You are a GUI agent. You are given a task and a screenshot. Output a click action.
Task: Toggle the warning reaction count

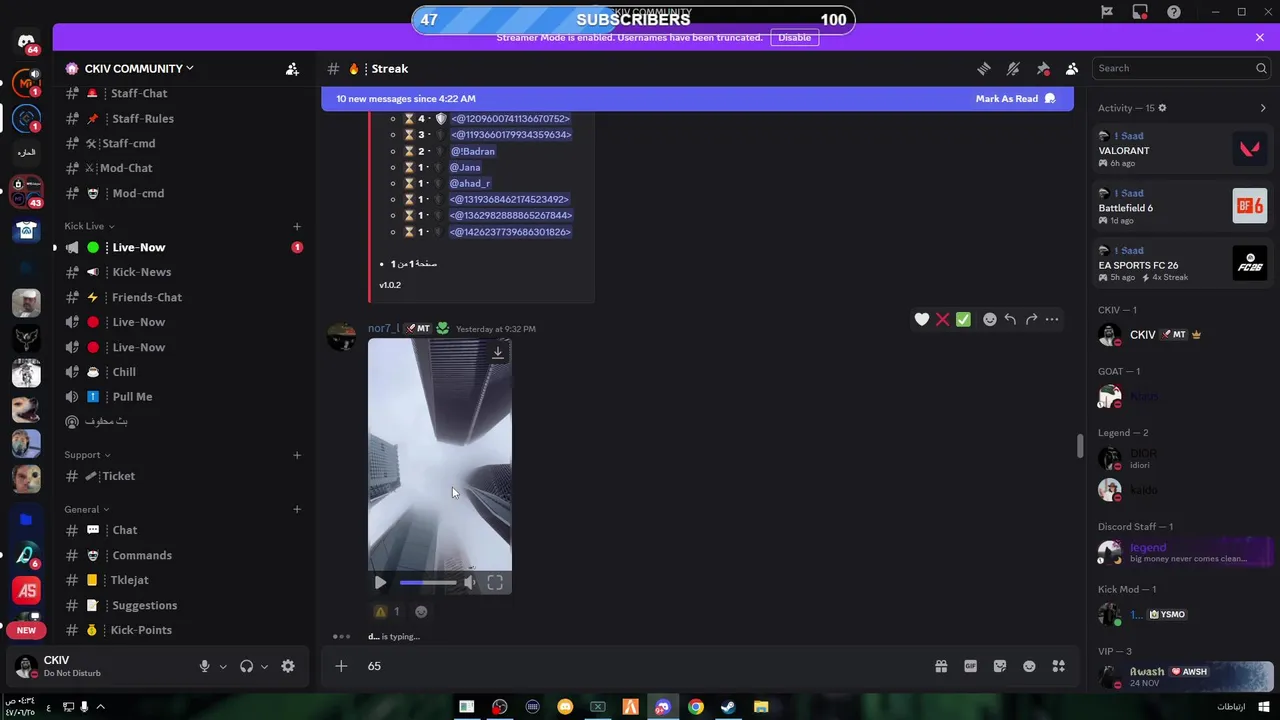pyautogui.click(x=387, y=611)
